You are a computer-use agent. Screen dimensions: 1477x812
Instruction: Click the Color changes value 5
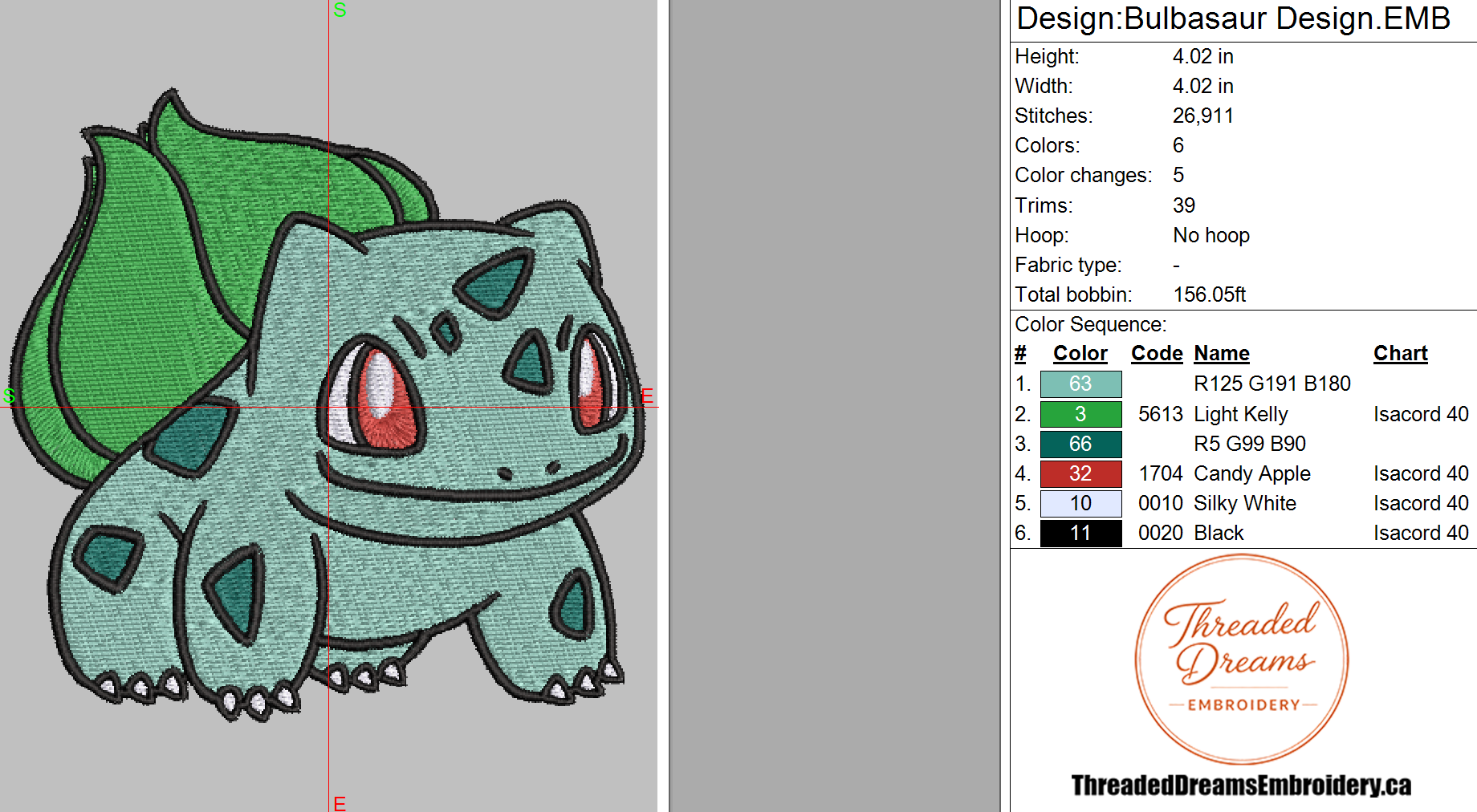coord(1178,176)
